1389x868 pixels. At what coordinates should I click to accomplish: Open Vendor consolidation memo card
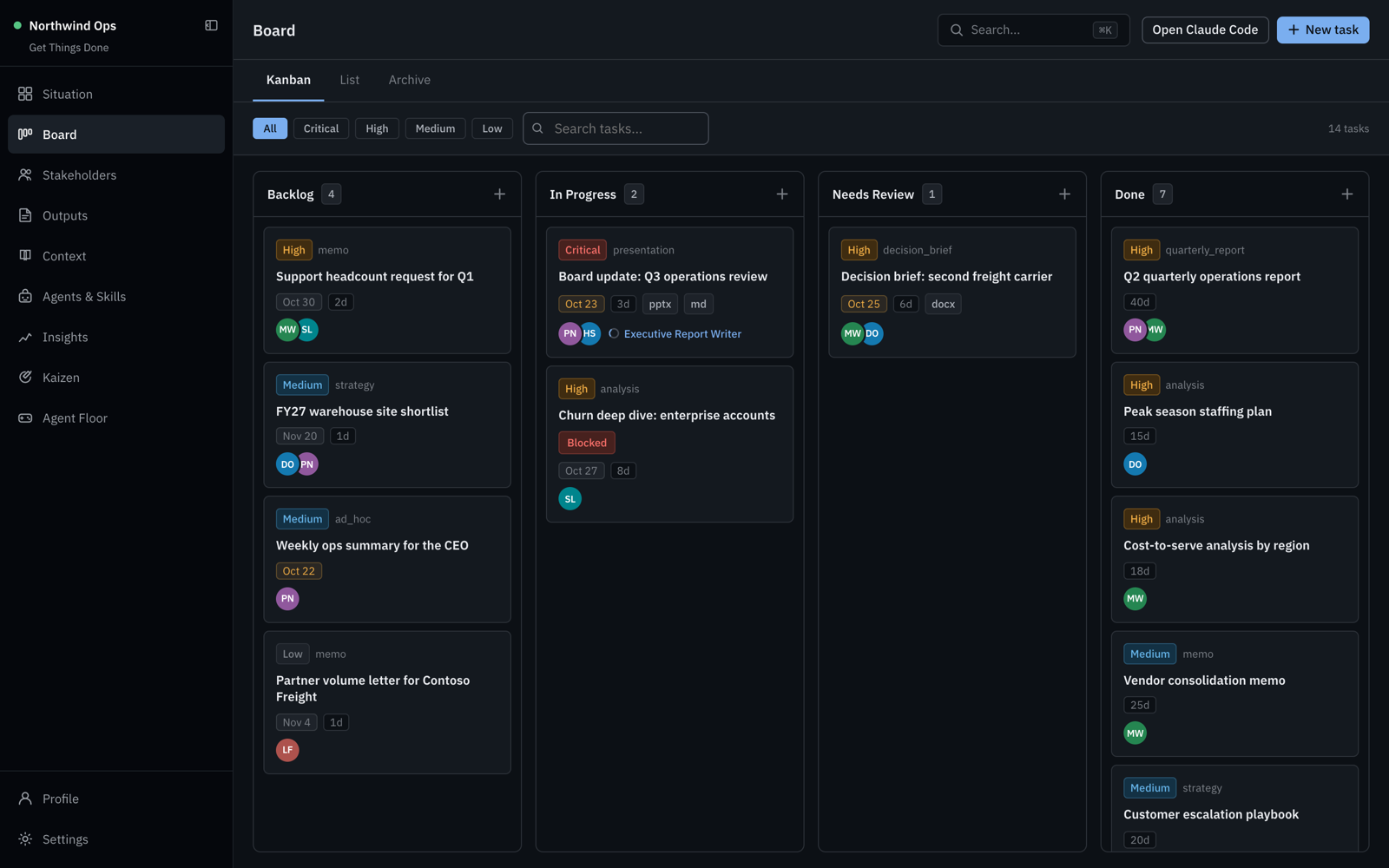point(1234,694)
